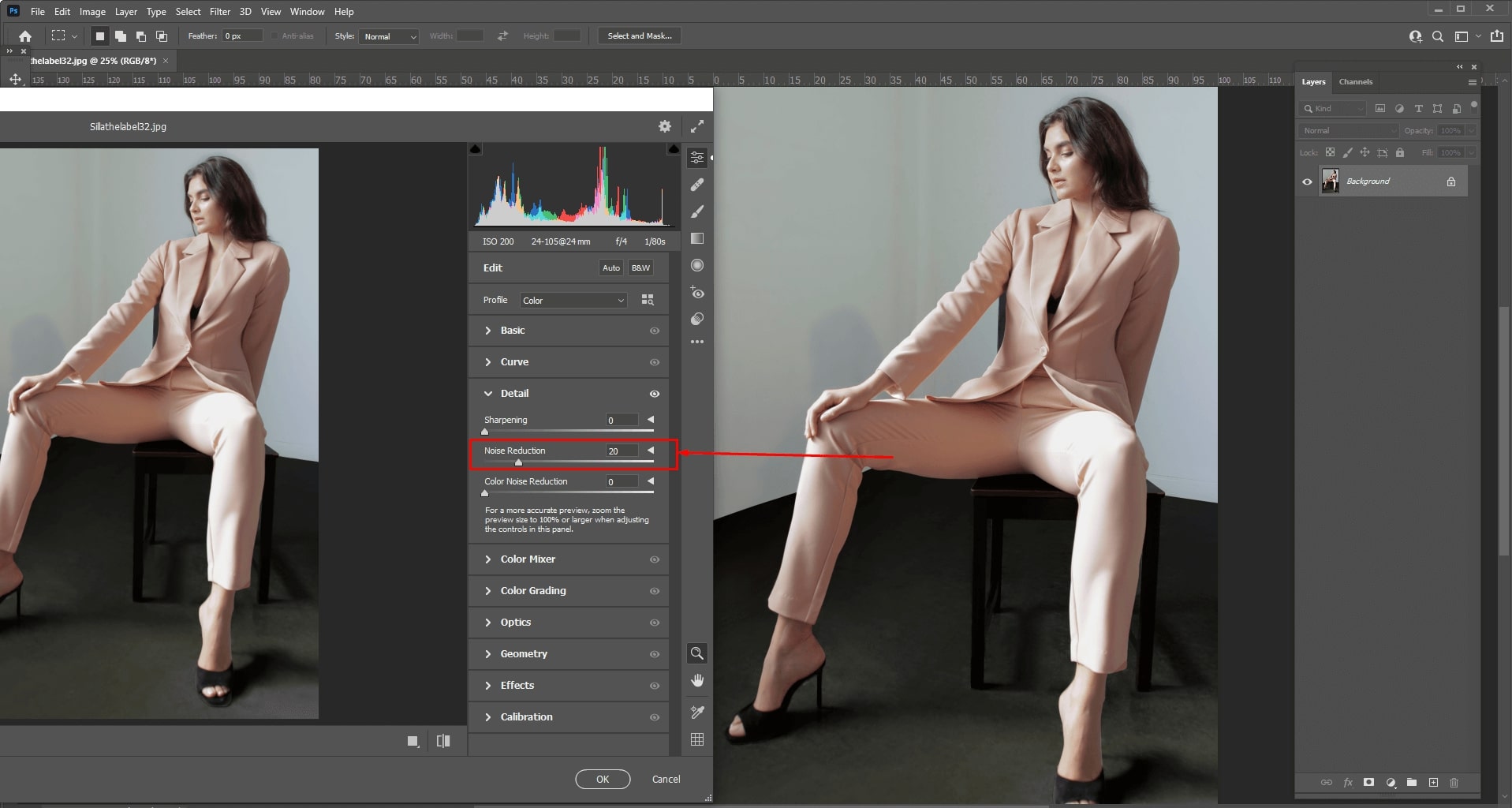Enable the Anti-alias checkbox
The width and height of the screenshot is (1512, 808).
274,36
